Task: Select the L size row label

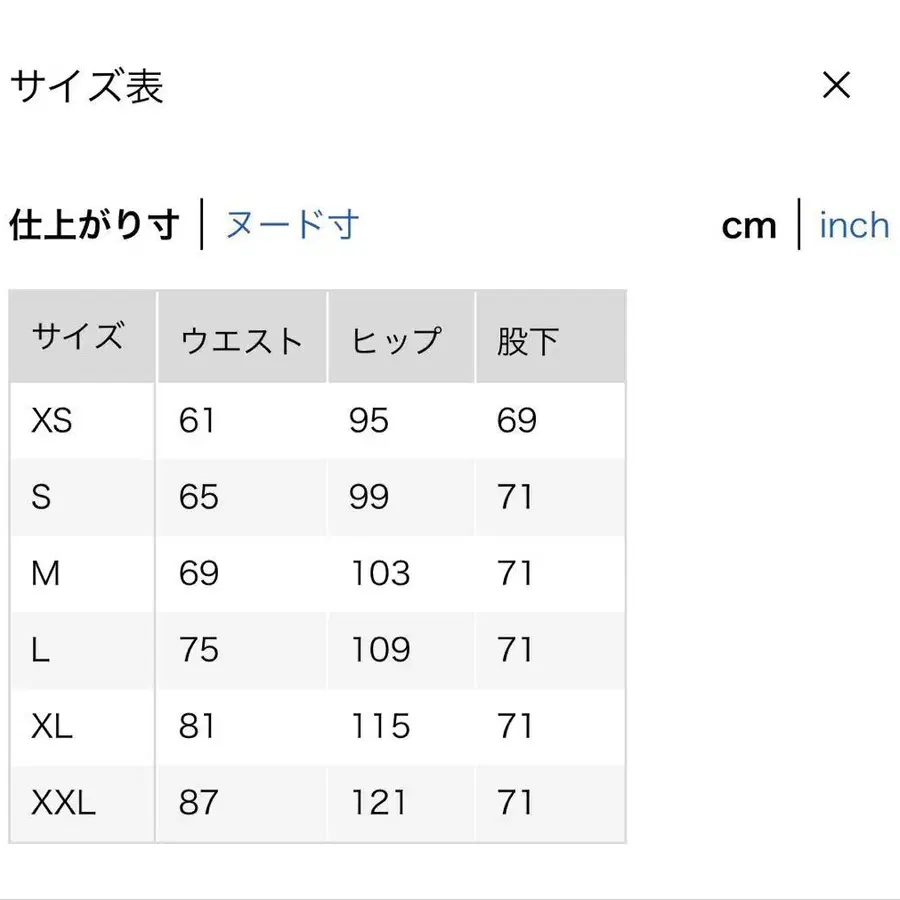Action: (x=40, y=650)
